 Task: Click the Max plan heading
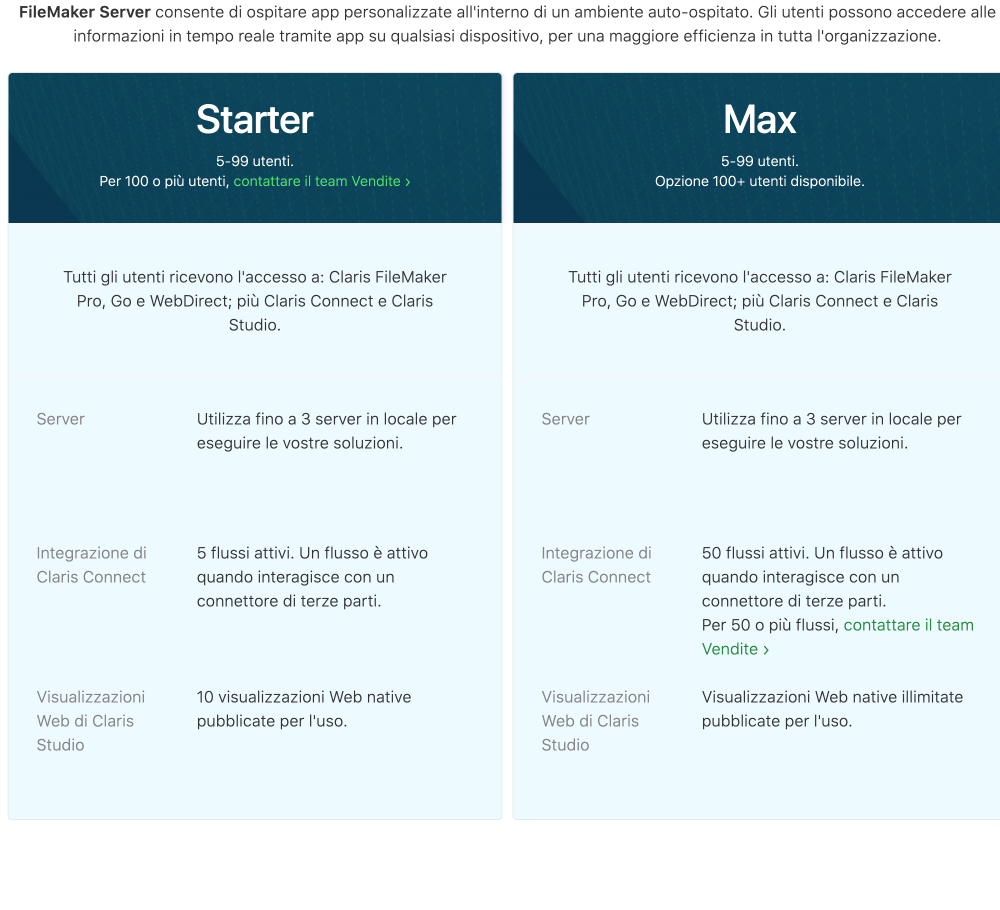point(760,119)
